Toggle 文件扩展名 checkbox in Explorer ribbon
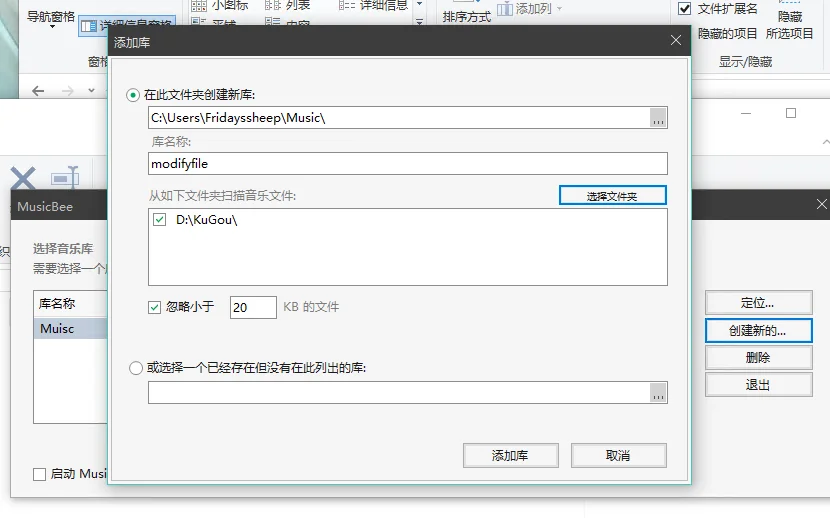Viewport: 830px width, 518px height. click(x=684, y=8)
